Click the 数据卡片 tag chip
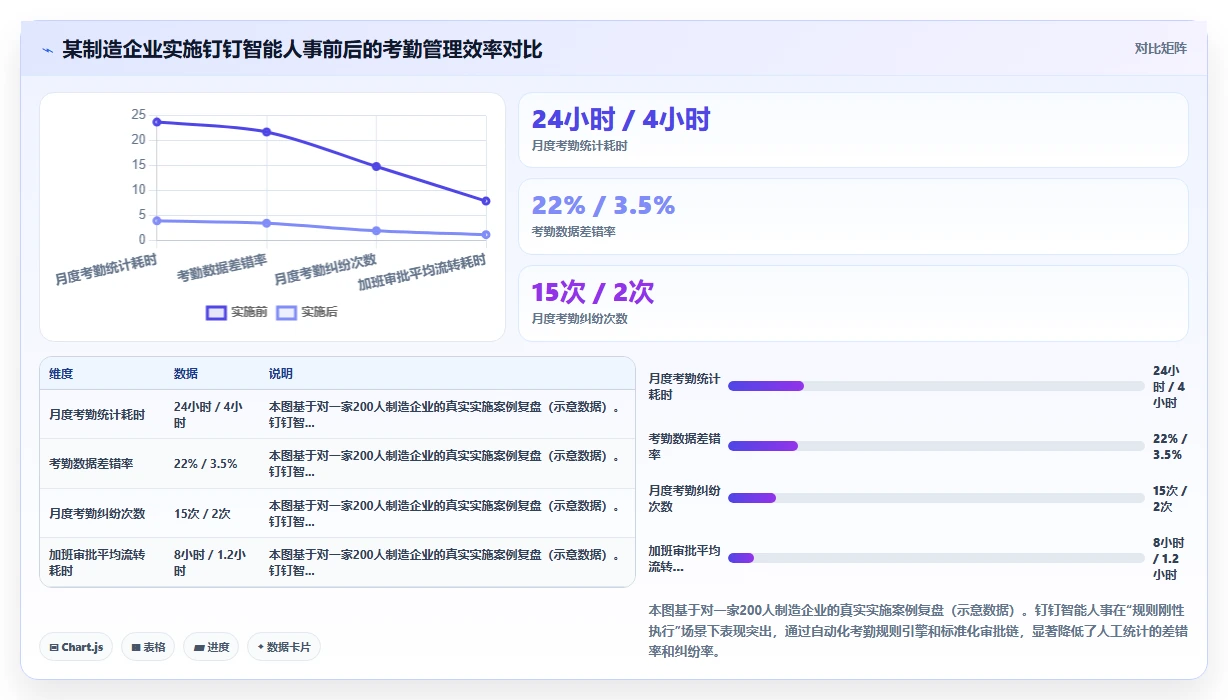 284,647
